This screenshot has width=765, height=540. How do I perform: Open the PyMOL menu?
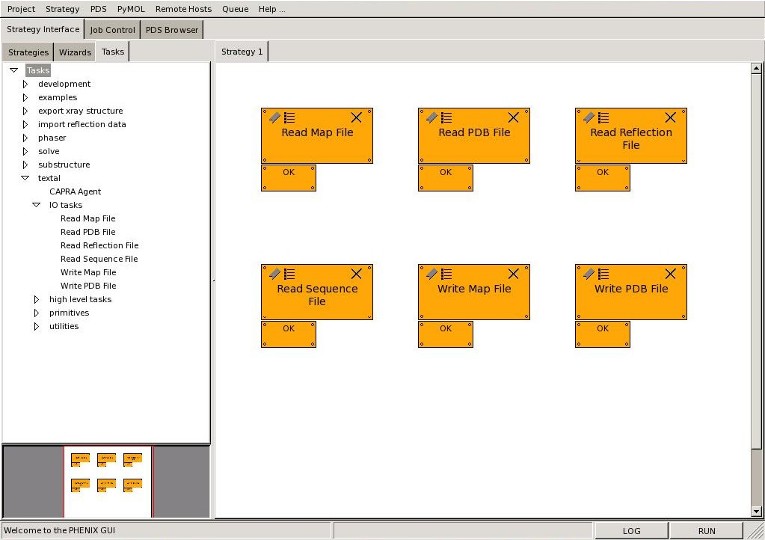pos(131,9)
